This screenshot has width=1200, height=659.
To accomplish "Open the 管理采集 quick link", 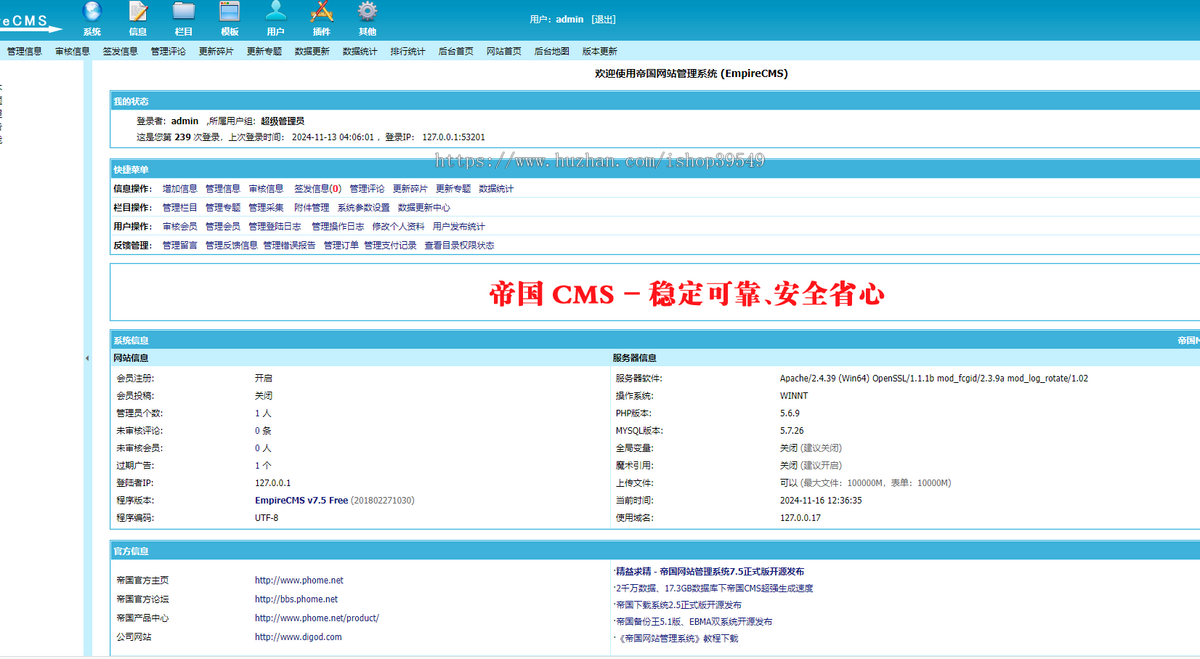I will (x=266, y=207).
